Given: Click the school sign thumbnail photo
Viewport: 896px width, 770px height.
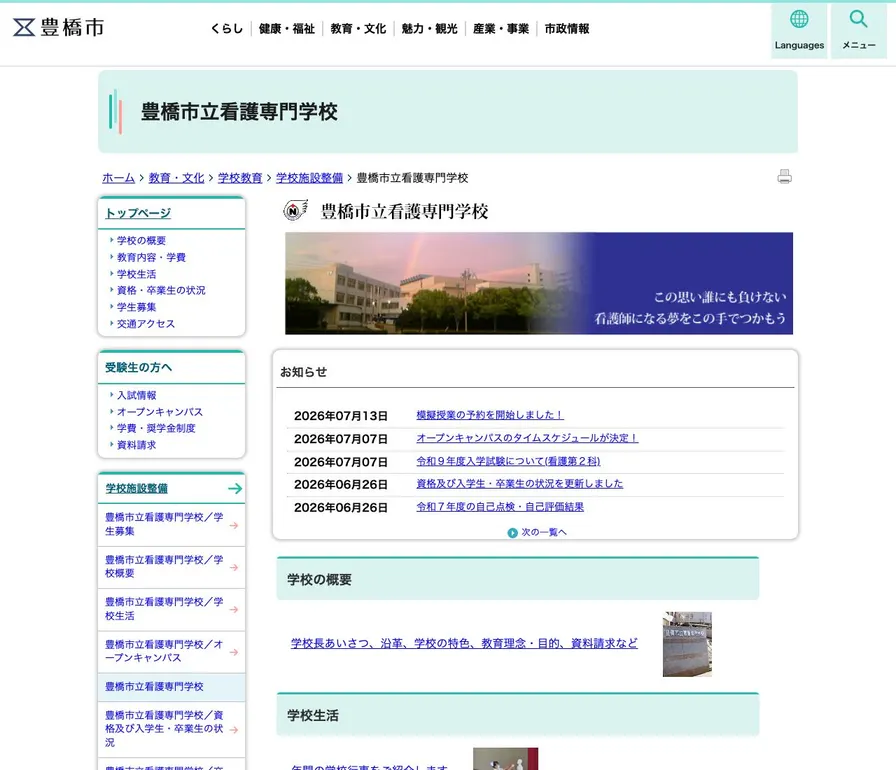Looking at the screenshot, I should 687,644.
